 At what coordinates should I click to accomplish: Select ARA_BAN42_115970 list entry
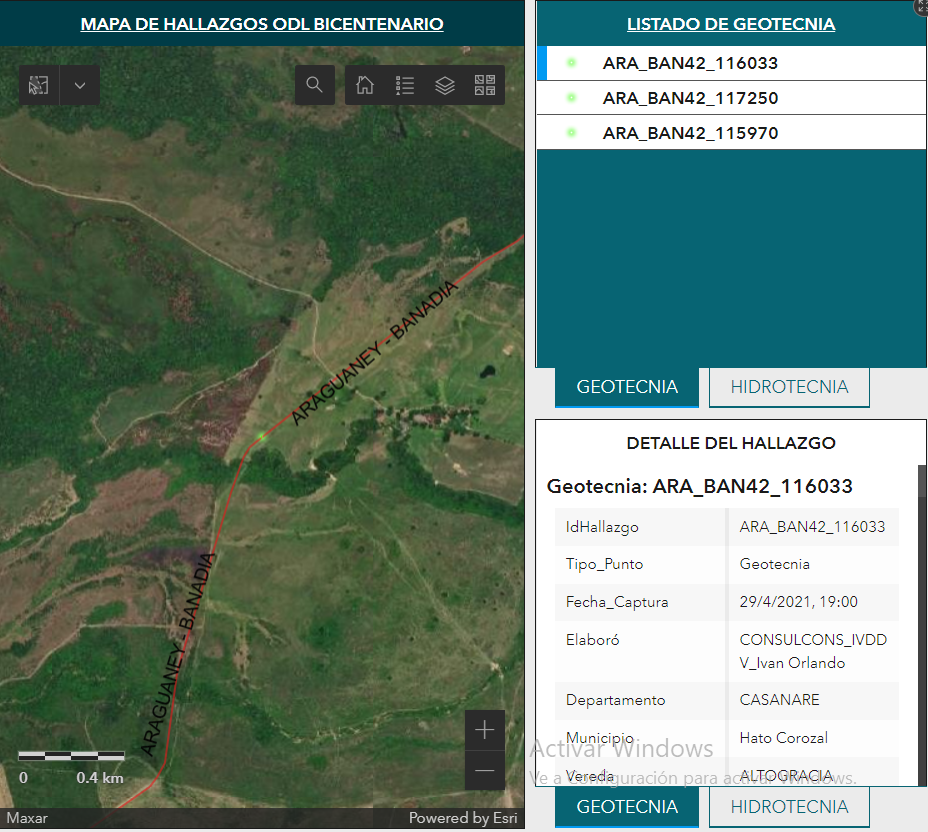point(690,133)
